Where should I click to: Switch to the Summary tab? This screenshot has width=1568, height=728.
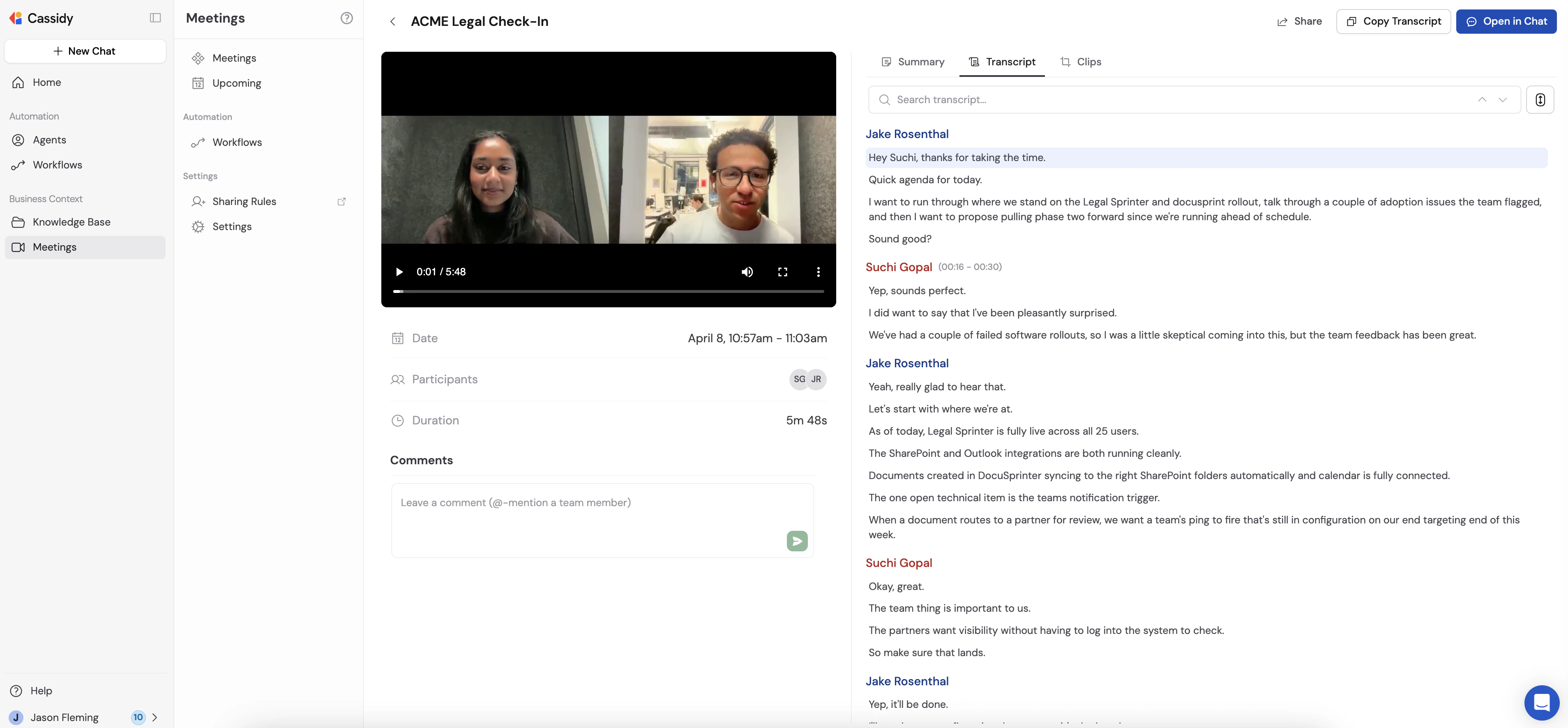click(x=913, y=62)
